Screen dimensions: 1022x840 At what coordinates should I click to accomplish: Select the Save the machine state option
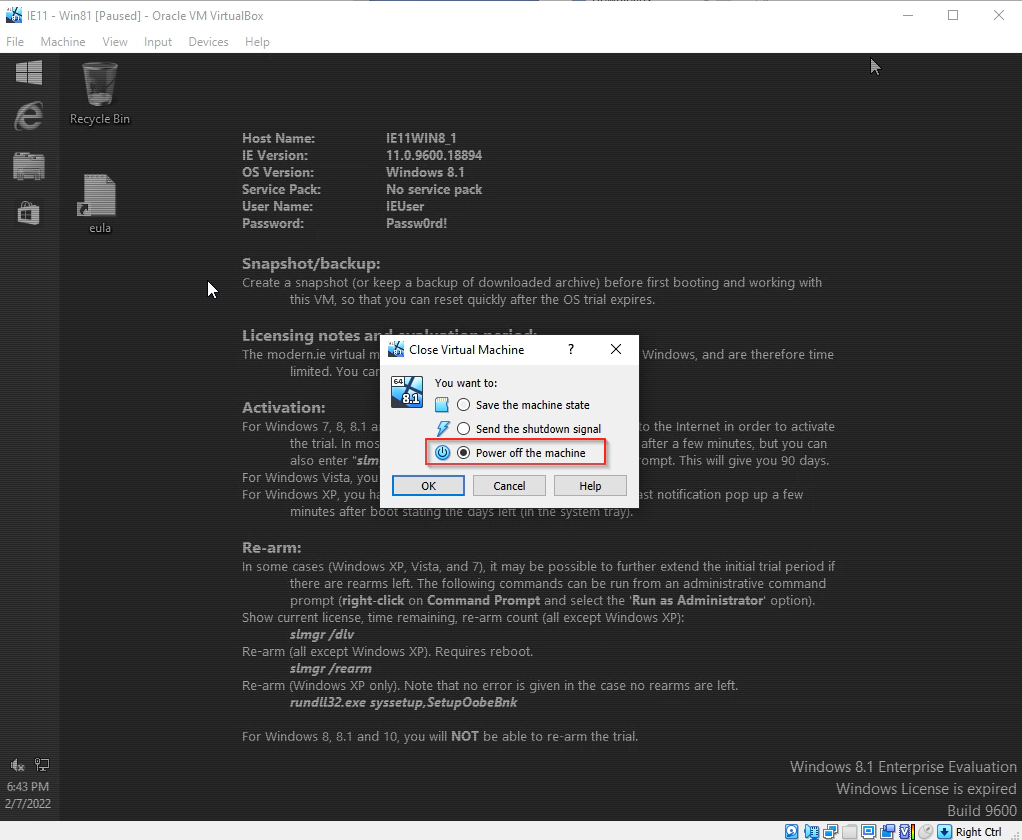463,405
